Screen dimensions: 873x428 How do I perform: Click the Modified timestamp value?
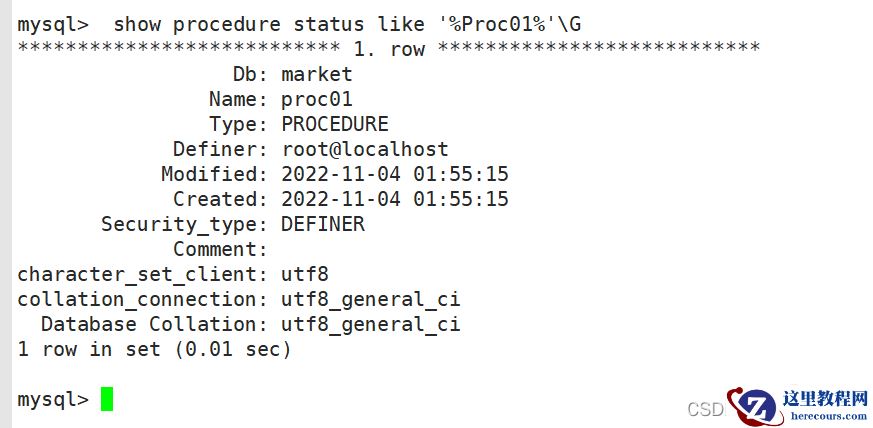395,174
